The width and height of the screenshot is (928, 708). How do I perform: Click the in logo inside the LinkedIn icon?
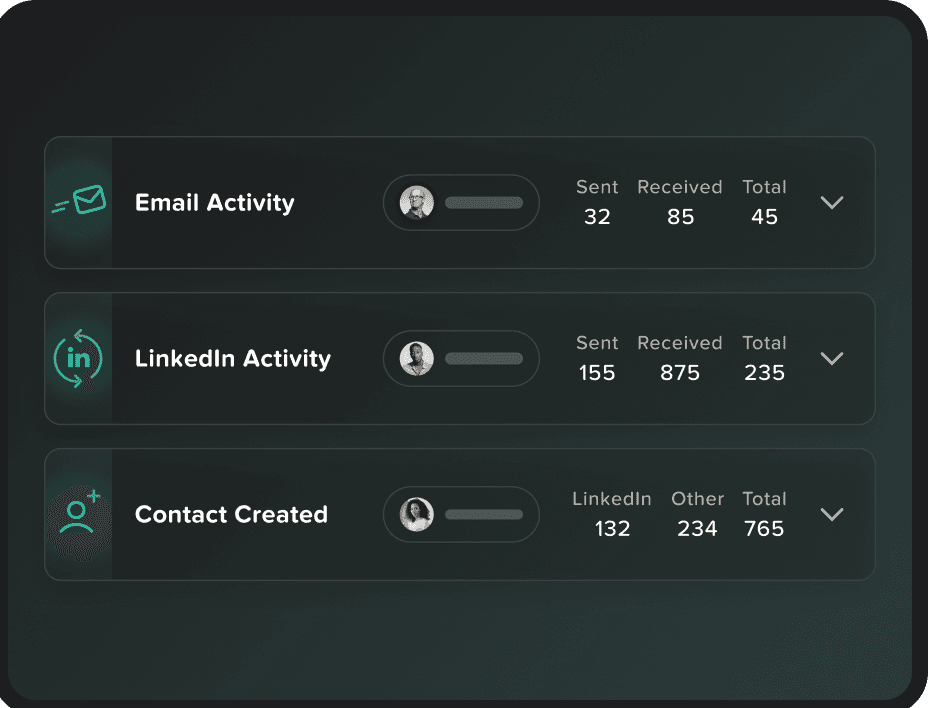point(78,360)
